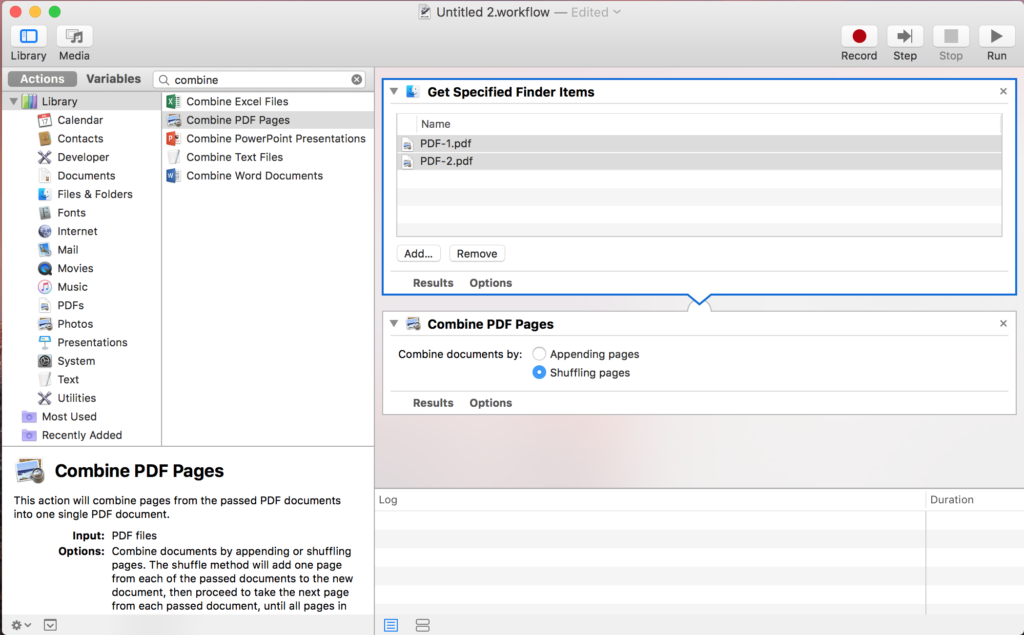This screenshot has height=635, width=1024.
Task: Select the Appending pages option
Action: coord(539,353)
